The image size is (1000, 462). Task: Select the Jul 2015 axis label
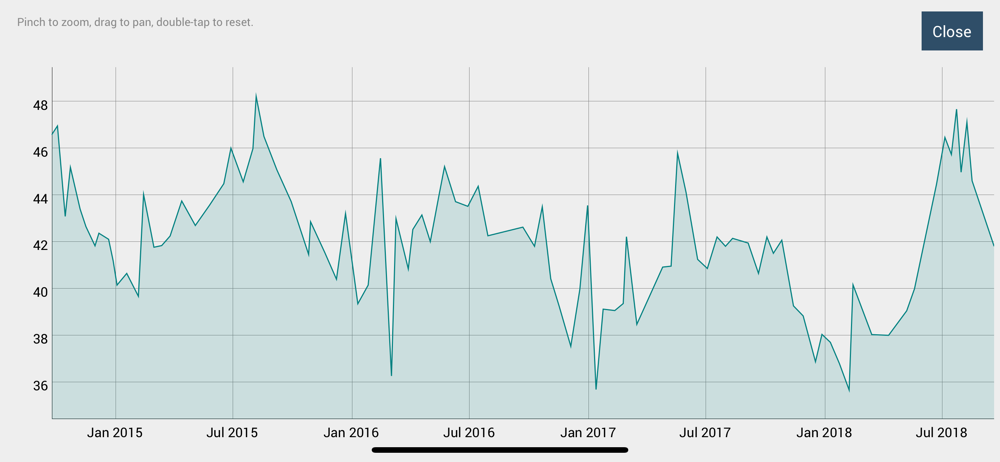pos(233,433)
